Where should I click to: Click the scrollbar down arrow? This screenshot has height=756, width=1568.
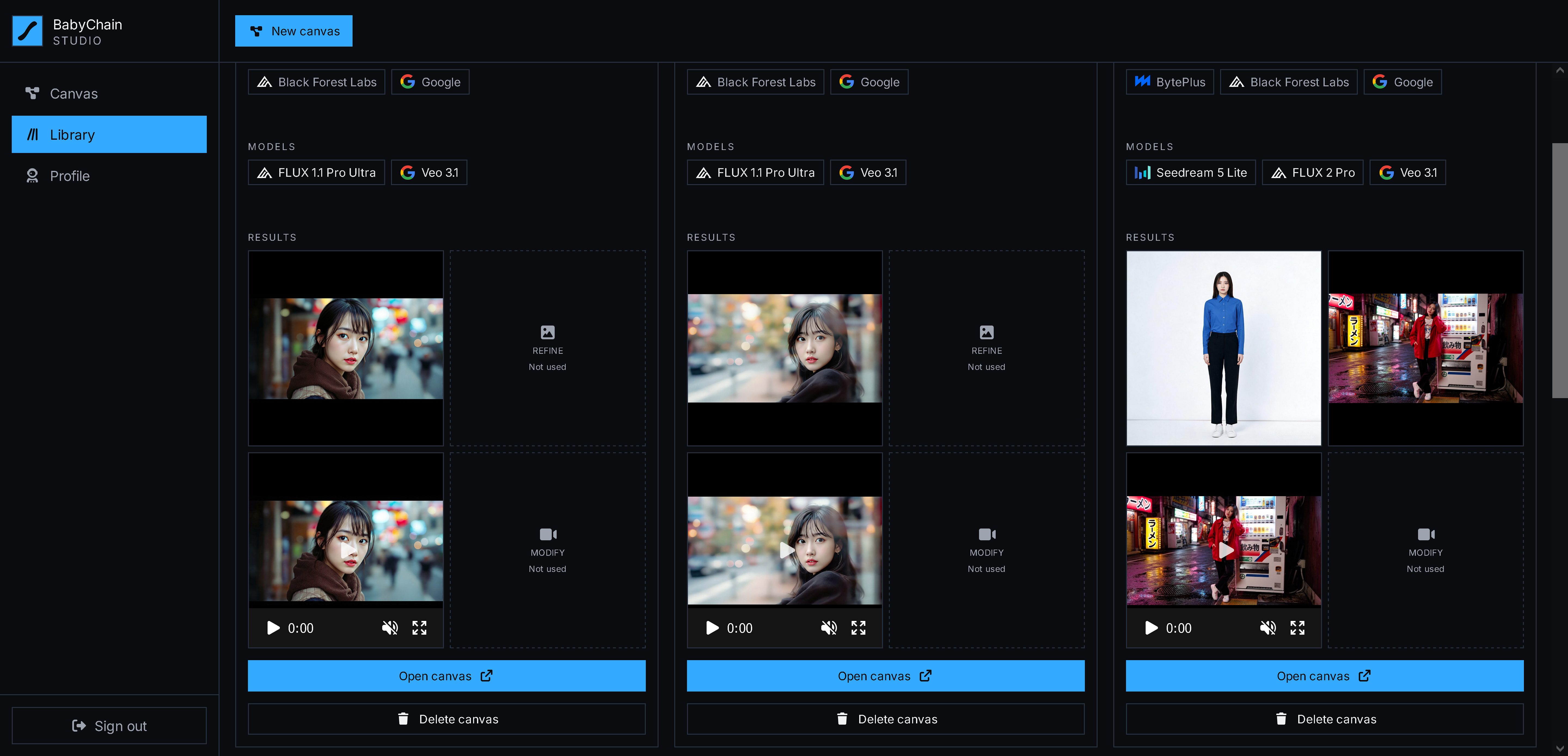1560,748
